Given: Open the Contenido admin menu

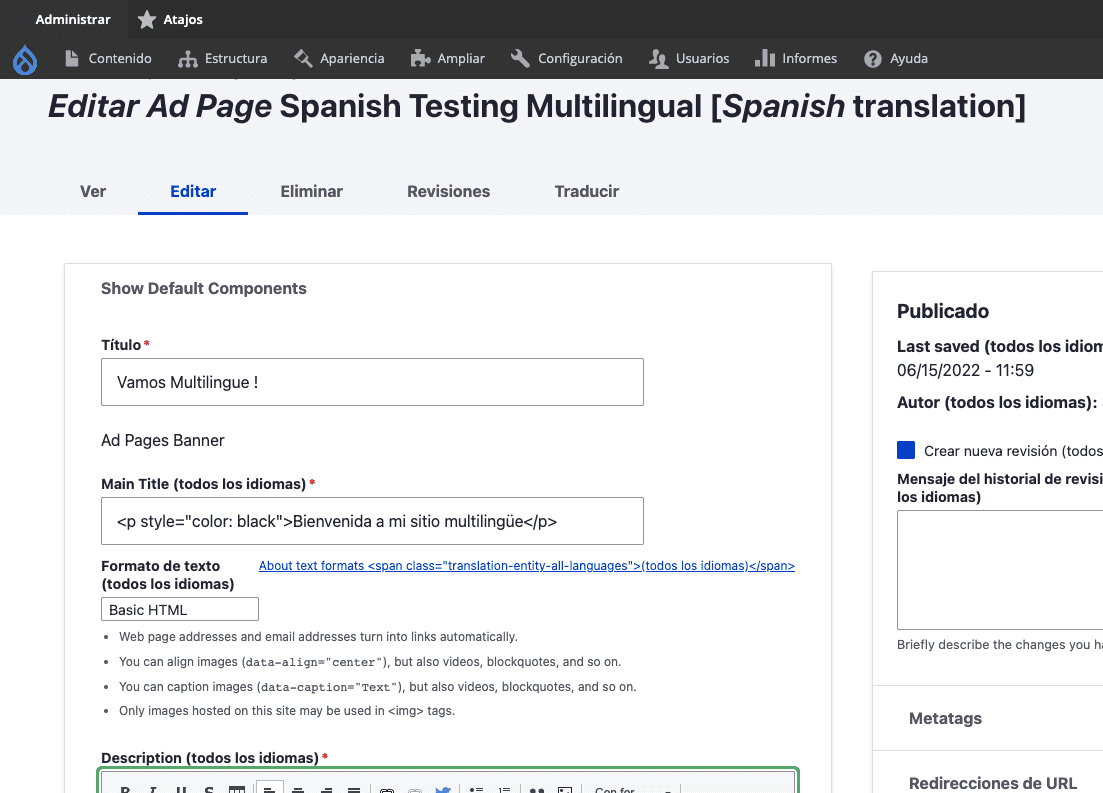Looking at the screenshot, I should [108, 59].
